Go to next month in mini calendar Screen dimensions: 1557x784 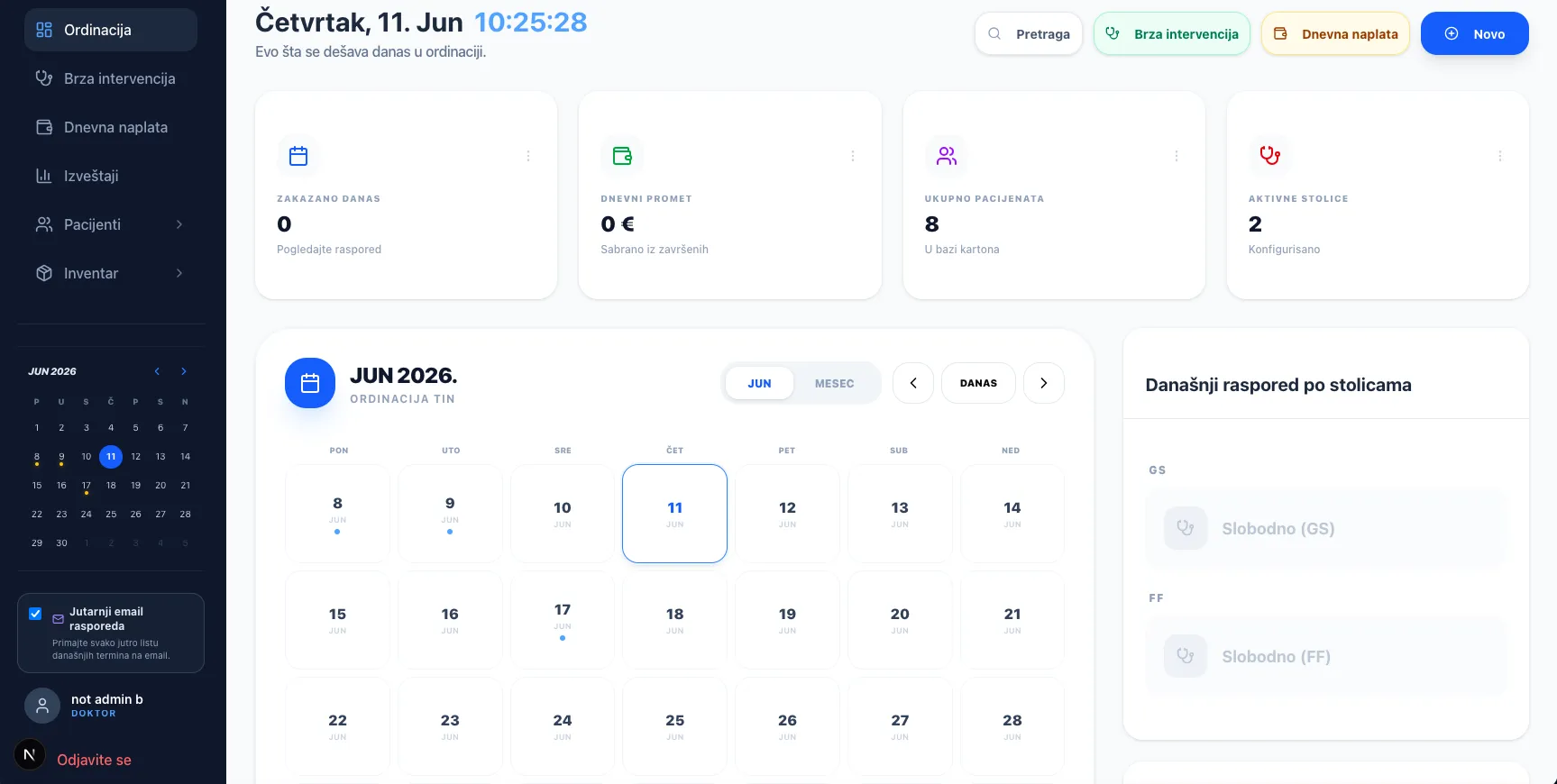point(184,371)
